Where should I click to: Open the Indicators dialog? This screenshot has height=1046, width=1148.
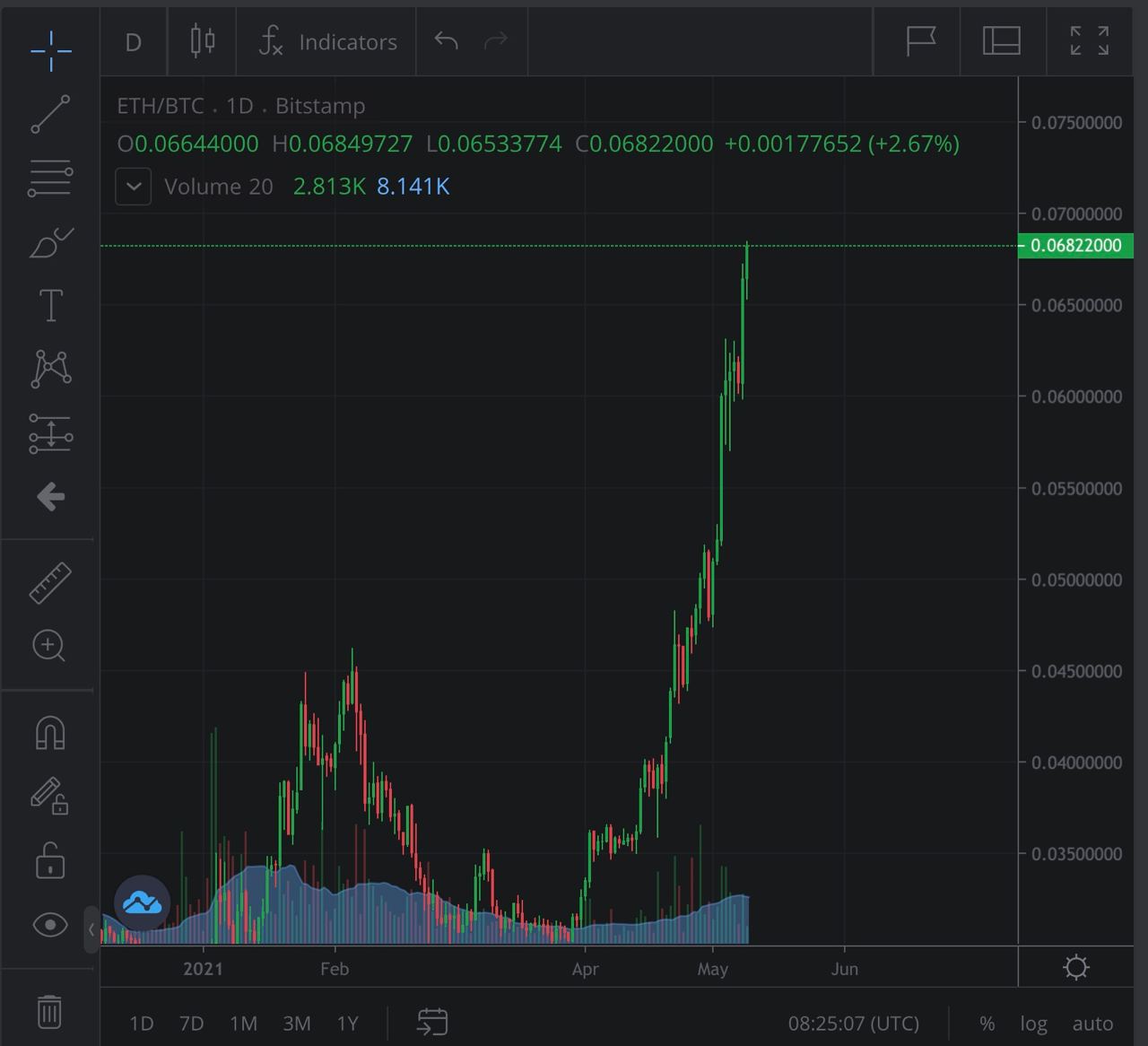point(327,42)
